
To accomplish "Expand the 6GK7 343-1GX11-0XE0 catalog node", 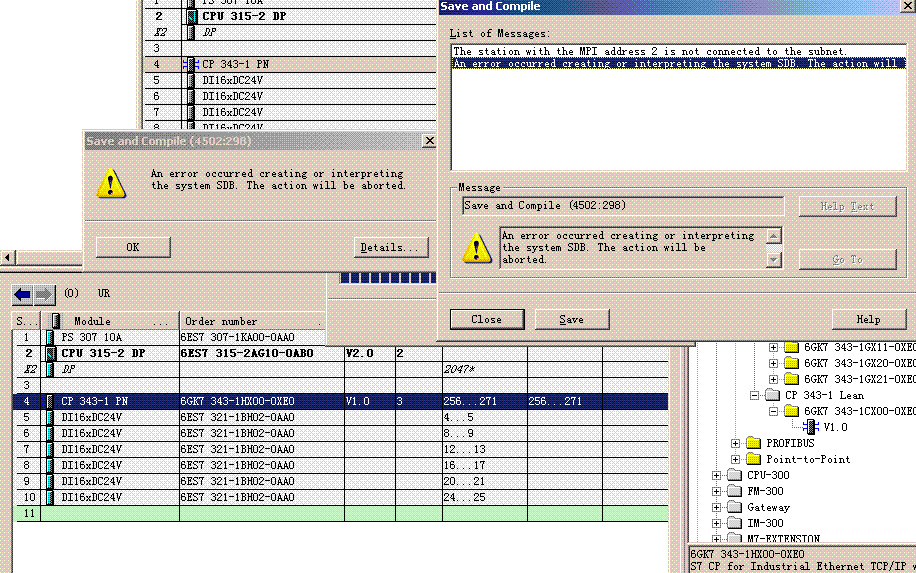I will [773, 348].
